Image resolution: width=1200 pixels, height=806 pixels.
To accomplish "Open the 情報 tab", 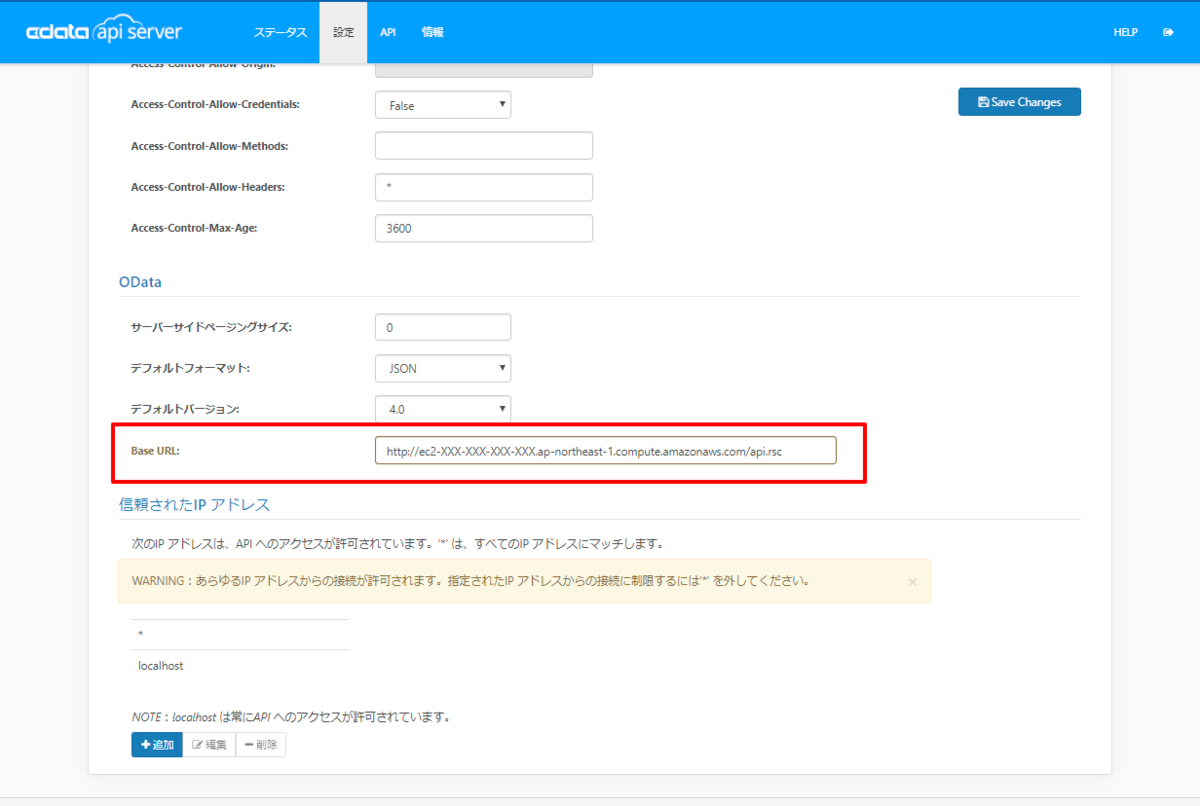I will tap(433, 32).
